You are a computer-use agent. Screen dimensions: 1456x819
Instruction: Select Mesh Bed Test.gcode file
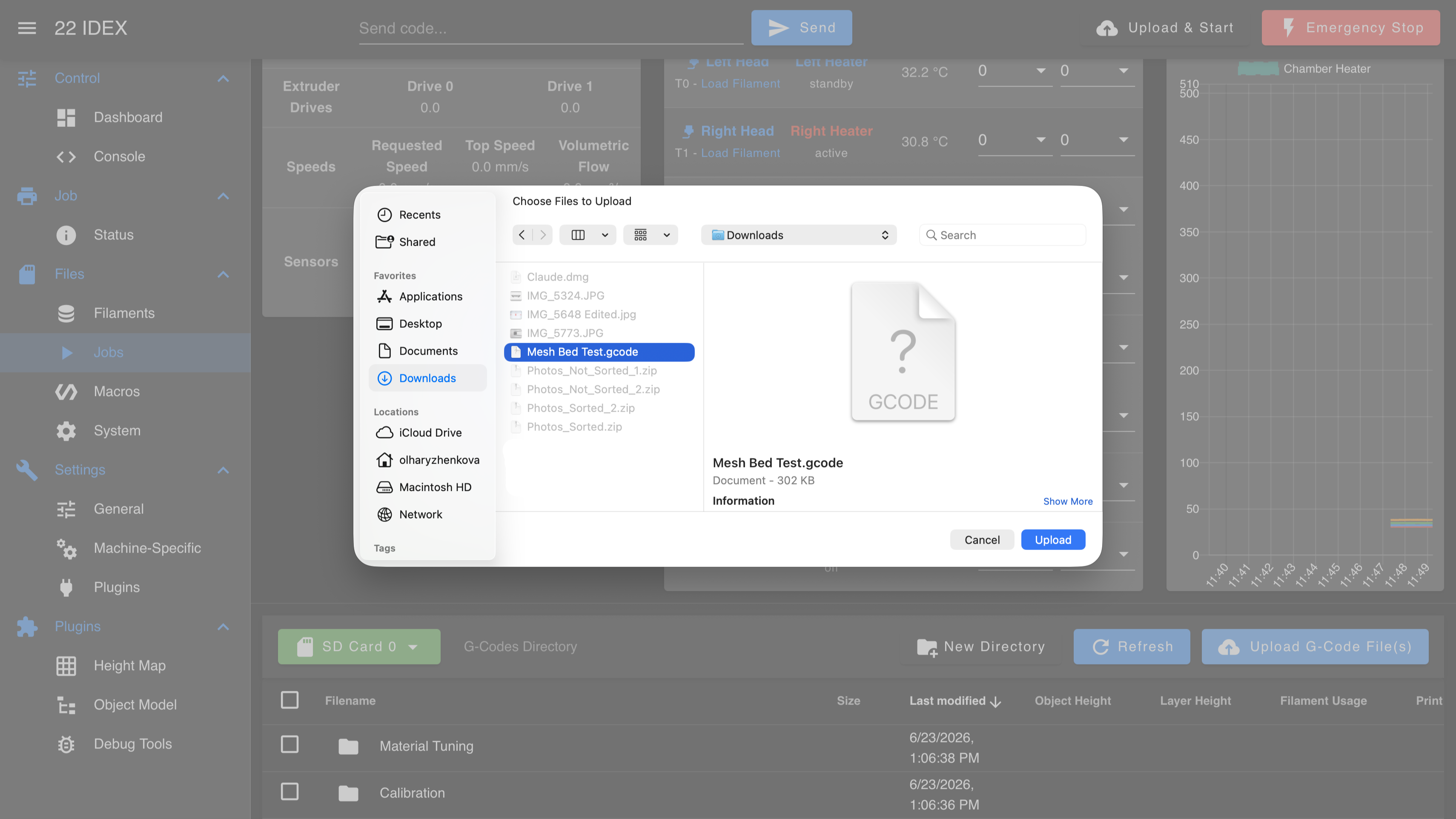pos(599,352)
